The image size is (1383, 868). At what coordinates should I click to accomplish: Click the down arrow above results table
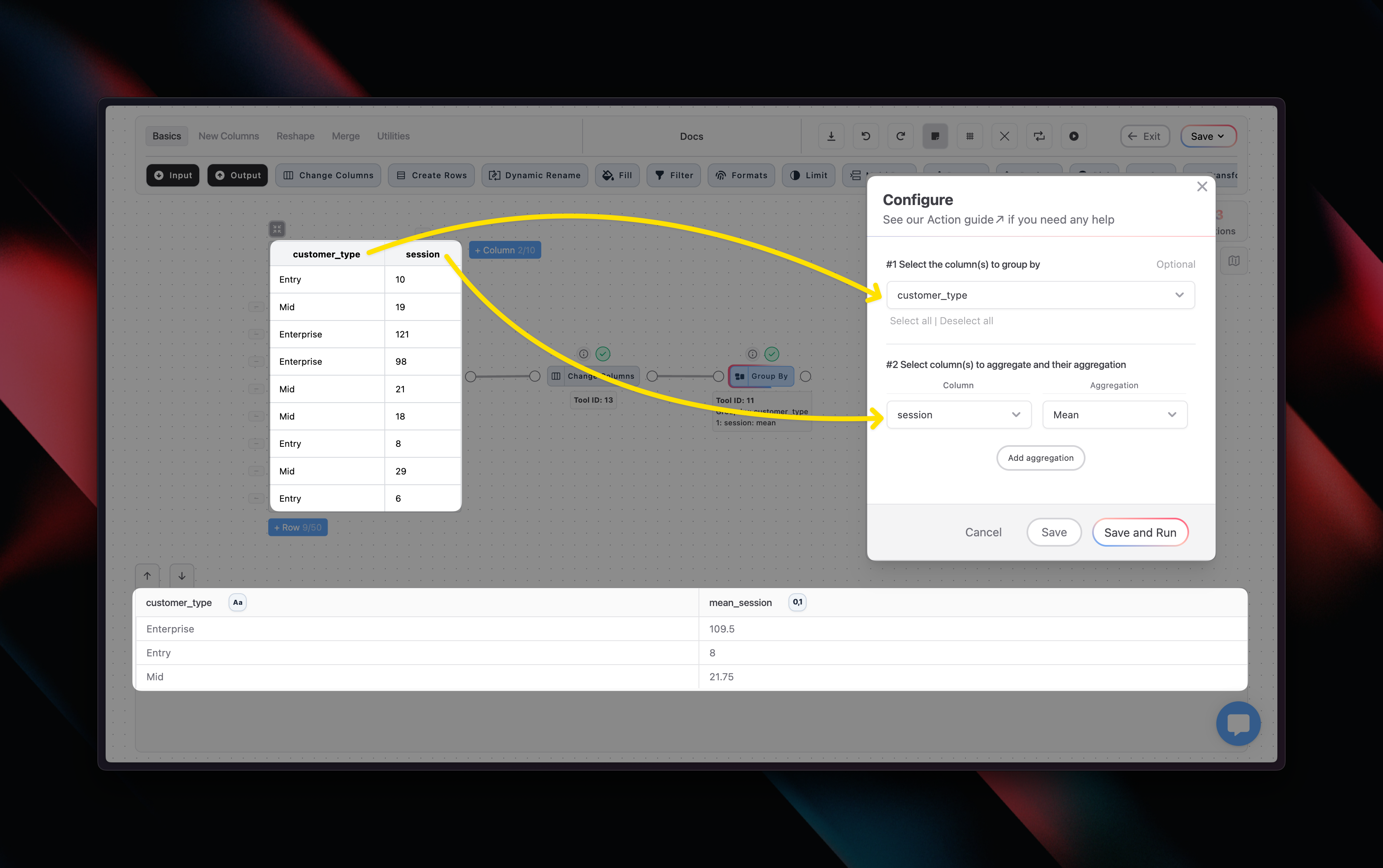coord(182,575)
